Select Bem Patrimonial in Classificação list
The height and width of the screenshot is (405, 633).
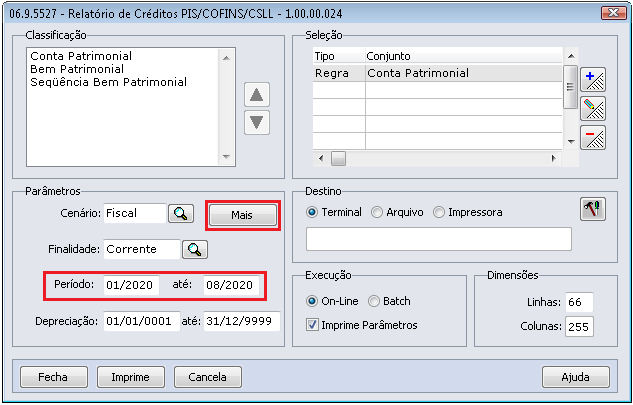77,69
